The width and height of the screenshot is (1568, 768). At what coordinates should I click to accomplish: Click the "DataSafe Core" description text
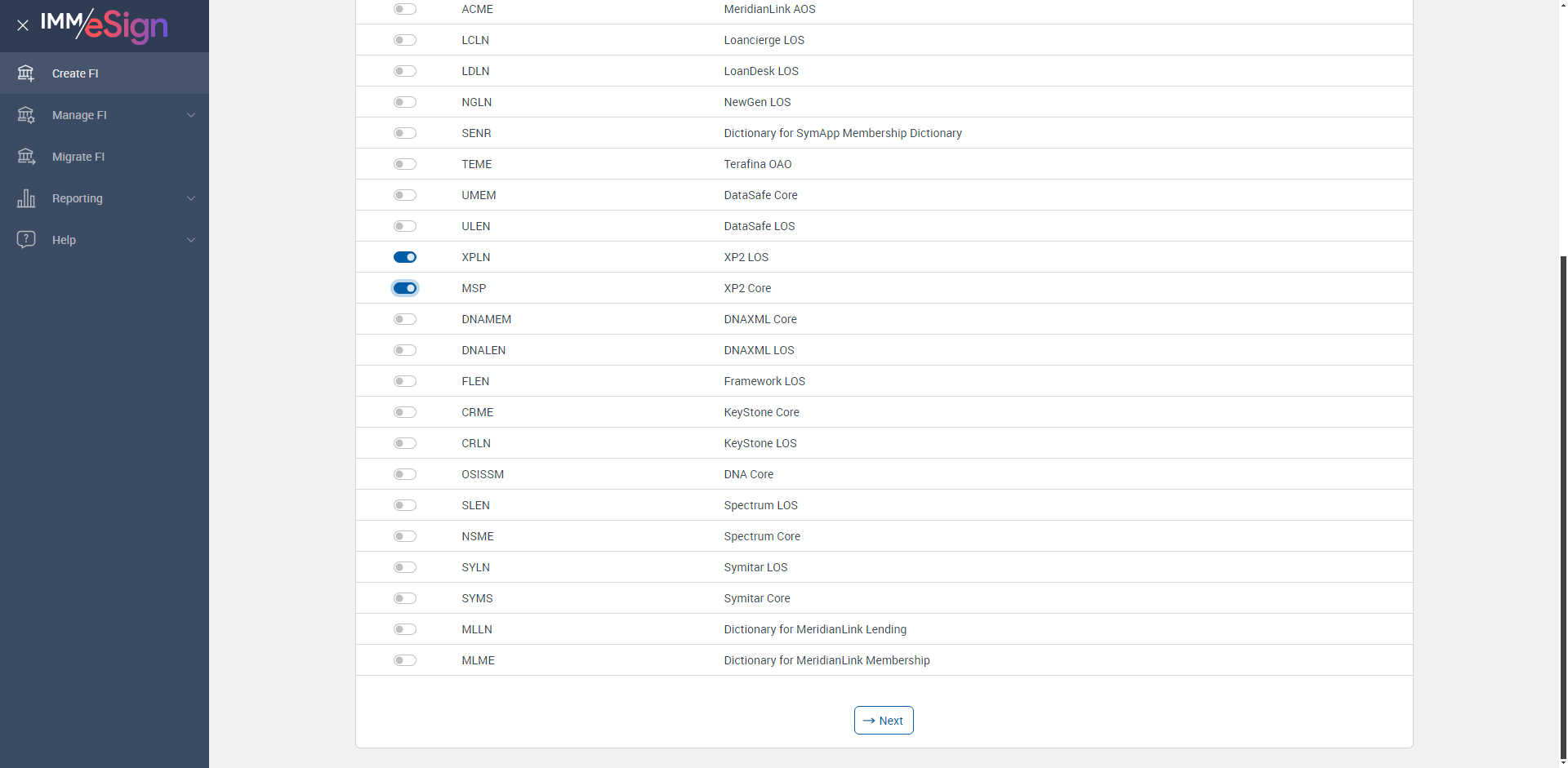761,195
